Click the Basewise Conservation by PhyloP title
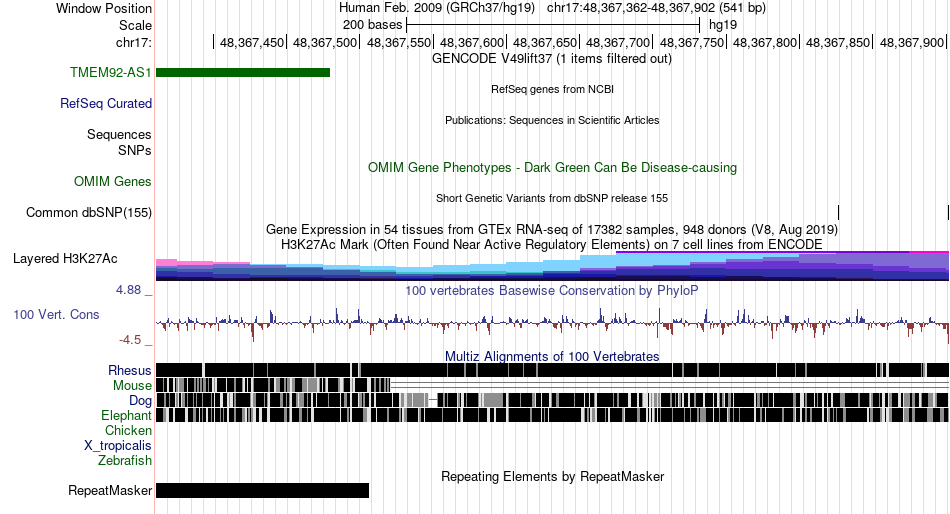This screenshot has height=514, width=950. [551, 290]
